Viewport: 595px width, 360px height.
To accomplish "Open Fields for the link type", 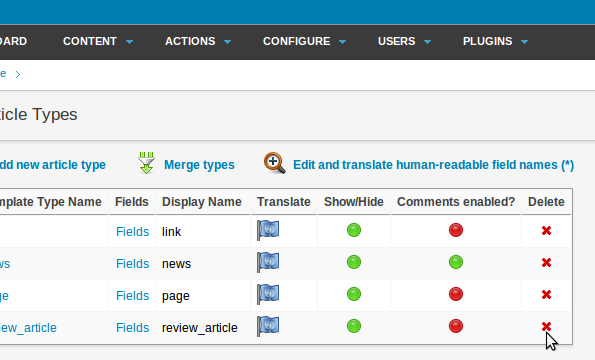I will (132, 231).
